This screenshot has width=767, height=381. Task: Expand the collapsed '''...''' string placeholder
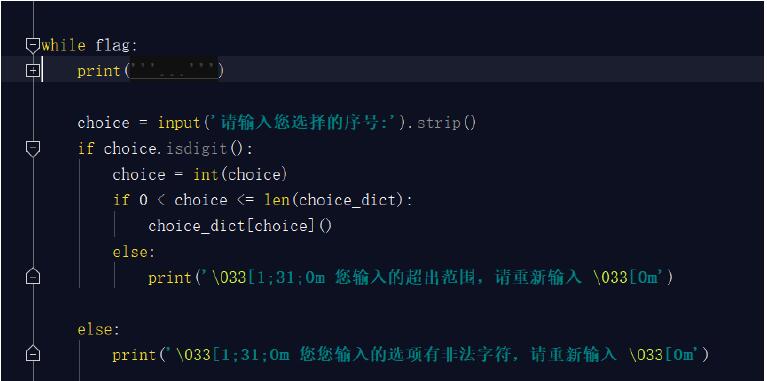[x=174, y=71]
